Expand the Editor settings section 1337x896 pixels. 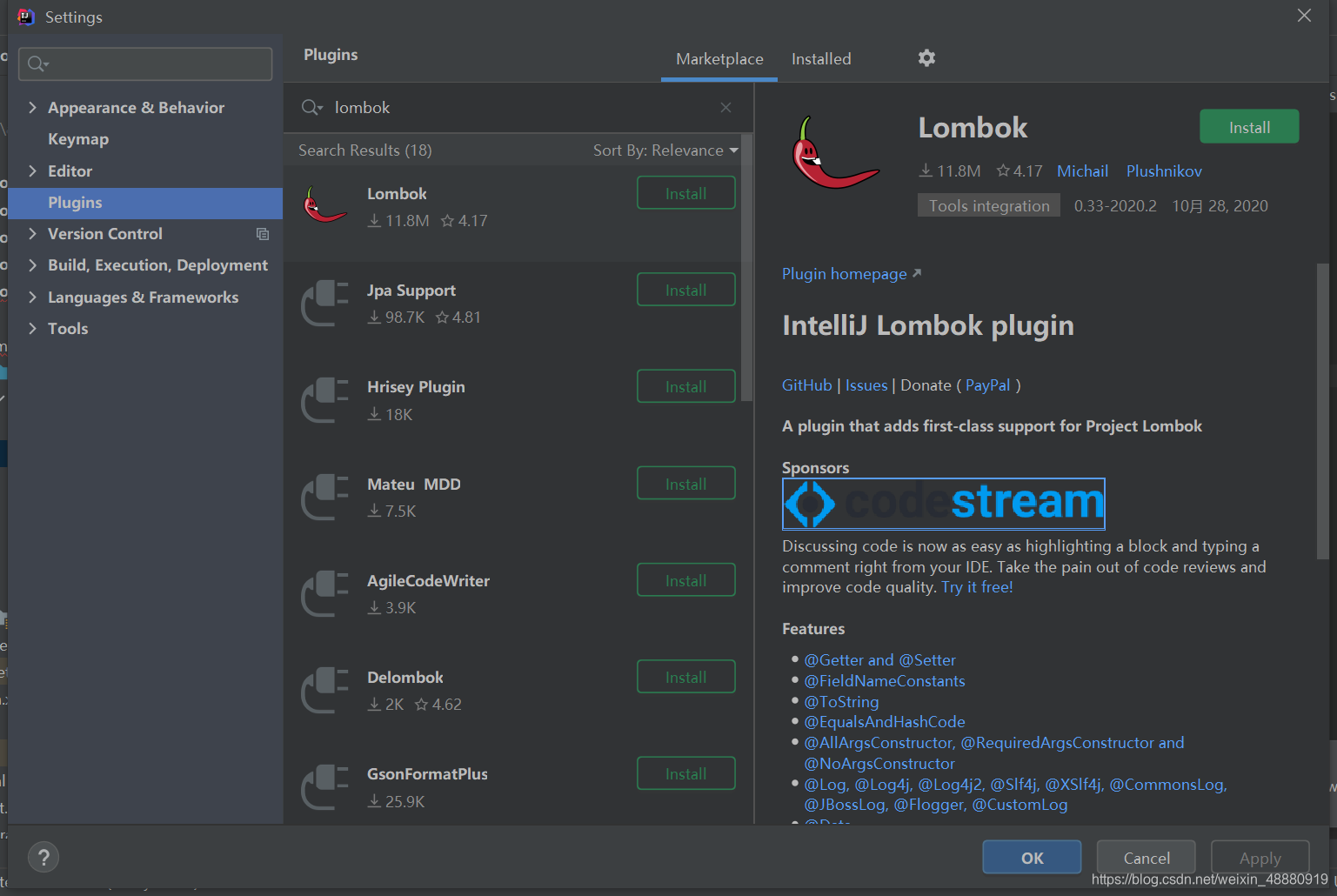click(32, 171)
